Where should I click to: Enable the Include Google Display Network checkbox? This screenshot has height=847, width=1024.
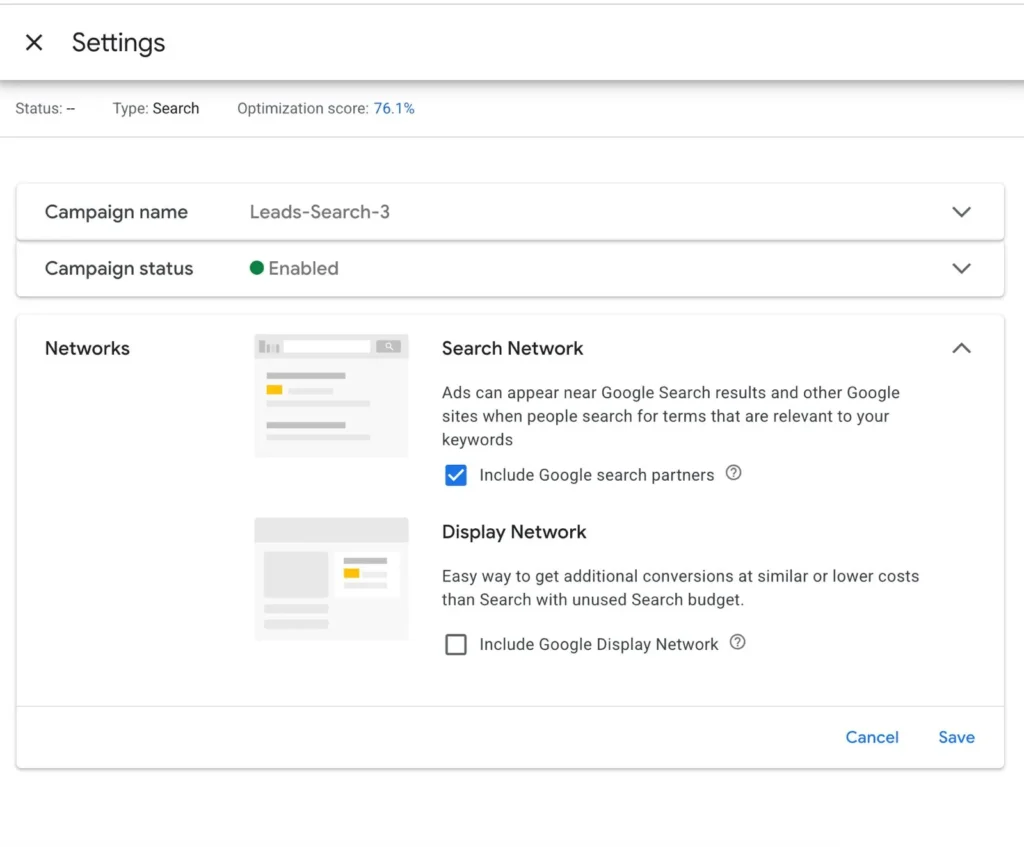[456, 644]
